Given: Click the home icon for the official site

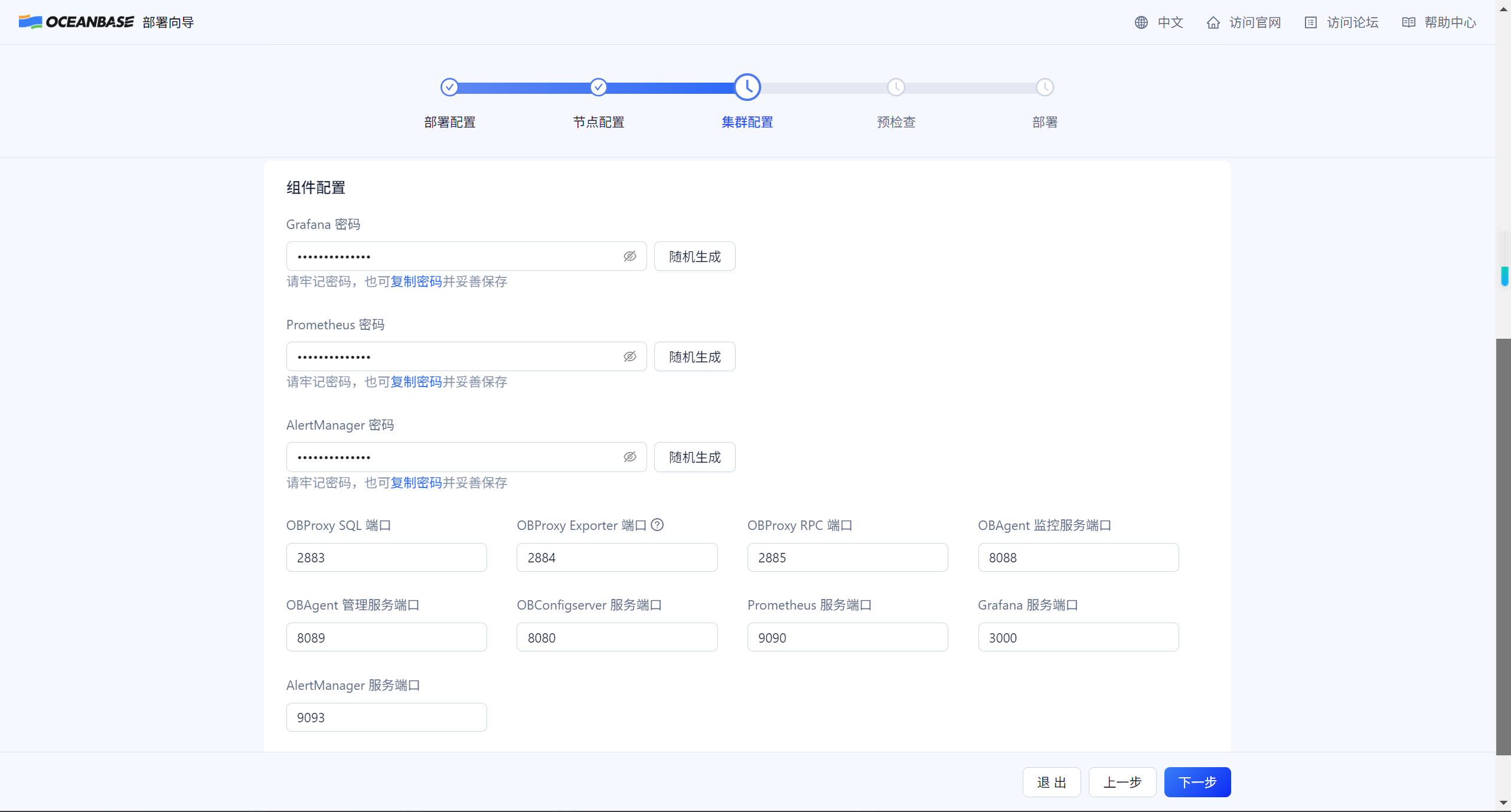Looking at the screenshot, I should pos(1213,22).
